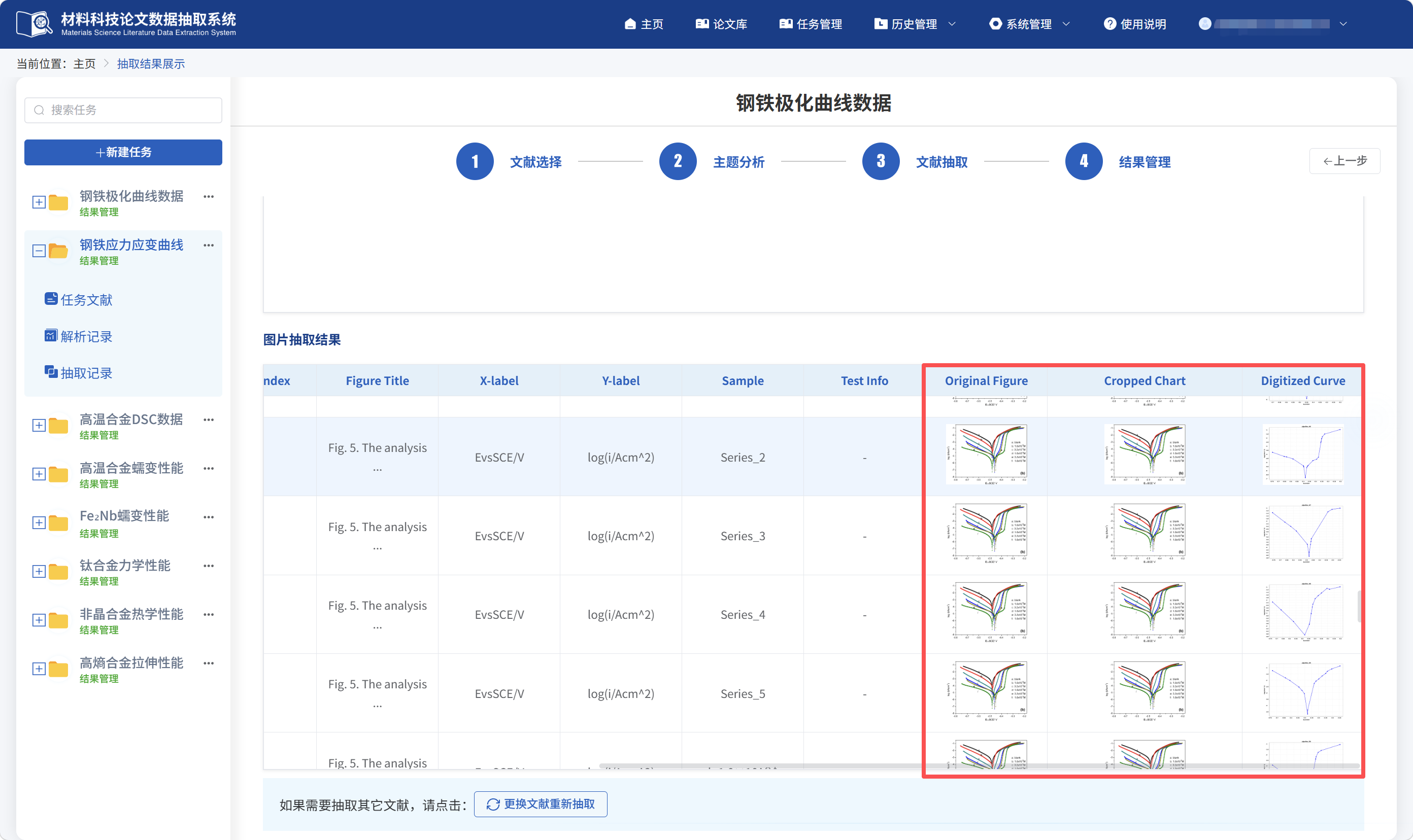This screenshot has height=840, width=1413.
Task: Go to step 2 主题分析
Action: point(712,161)
